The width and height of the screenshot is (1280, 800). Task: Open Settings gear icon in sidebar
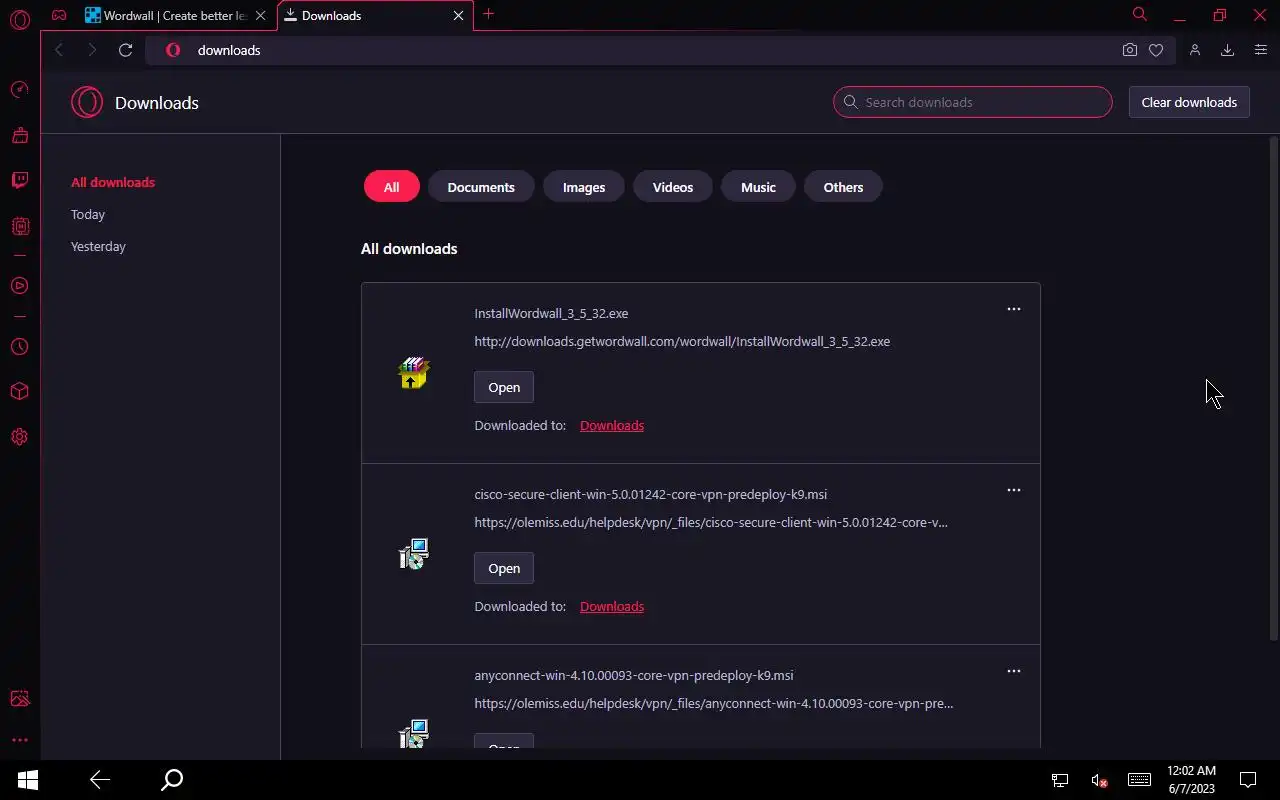click(x=19, y=437)
